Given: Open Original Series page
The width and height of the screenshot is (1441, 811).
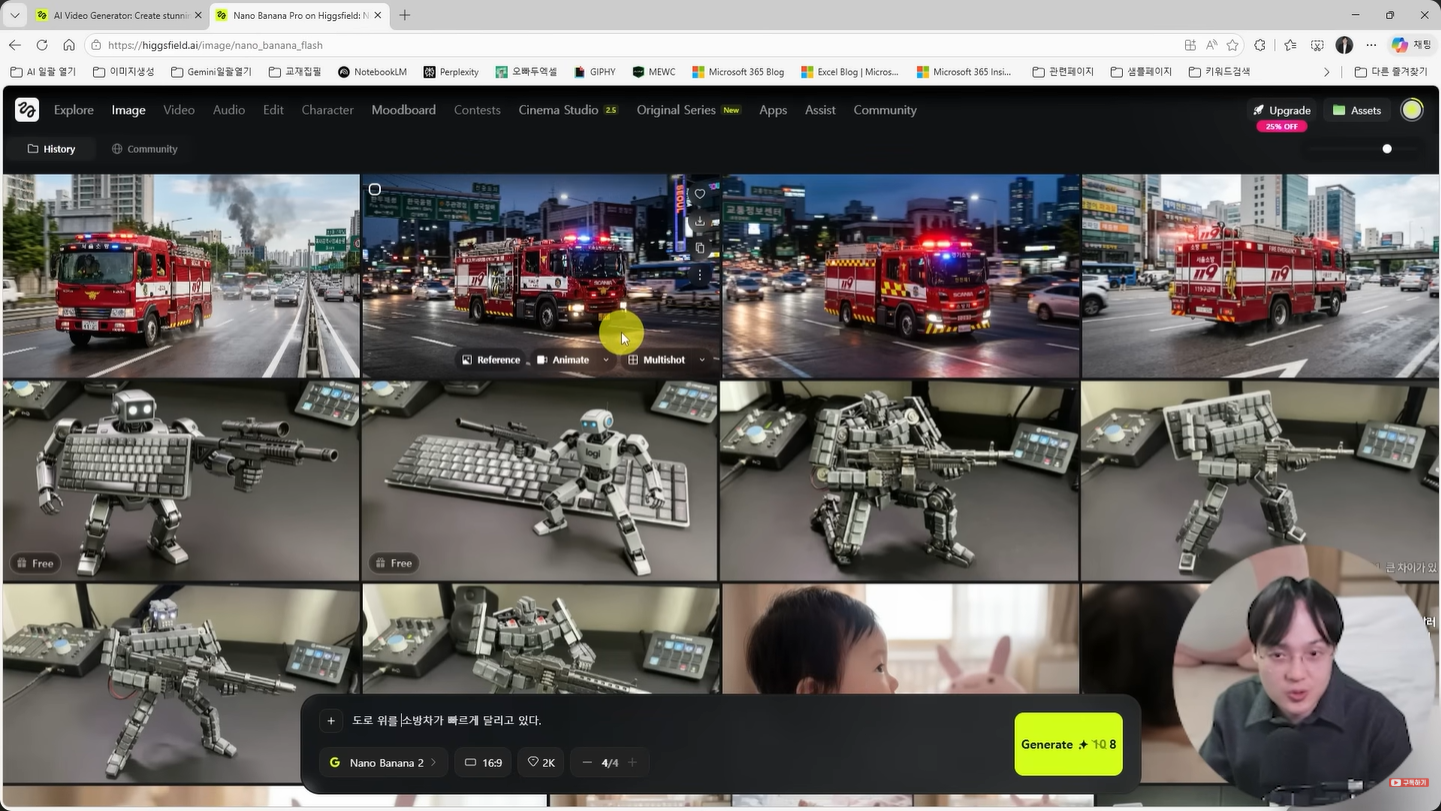Looking at the screenshot, I should pyautogui.click(x=689, y=110).
